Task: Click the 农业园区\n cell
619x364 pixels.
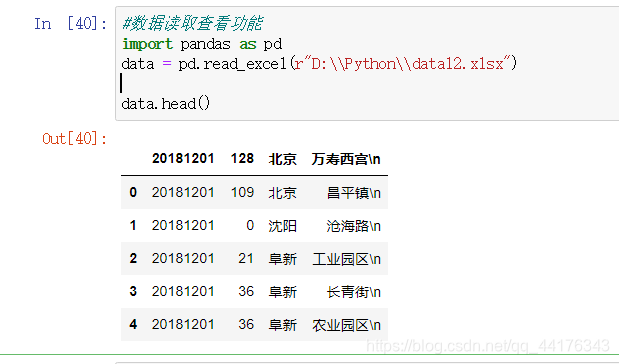Action: click(346, 325)
